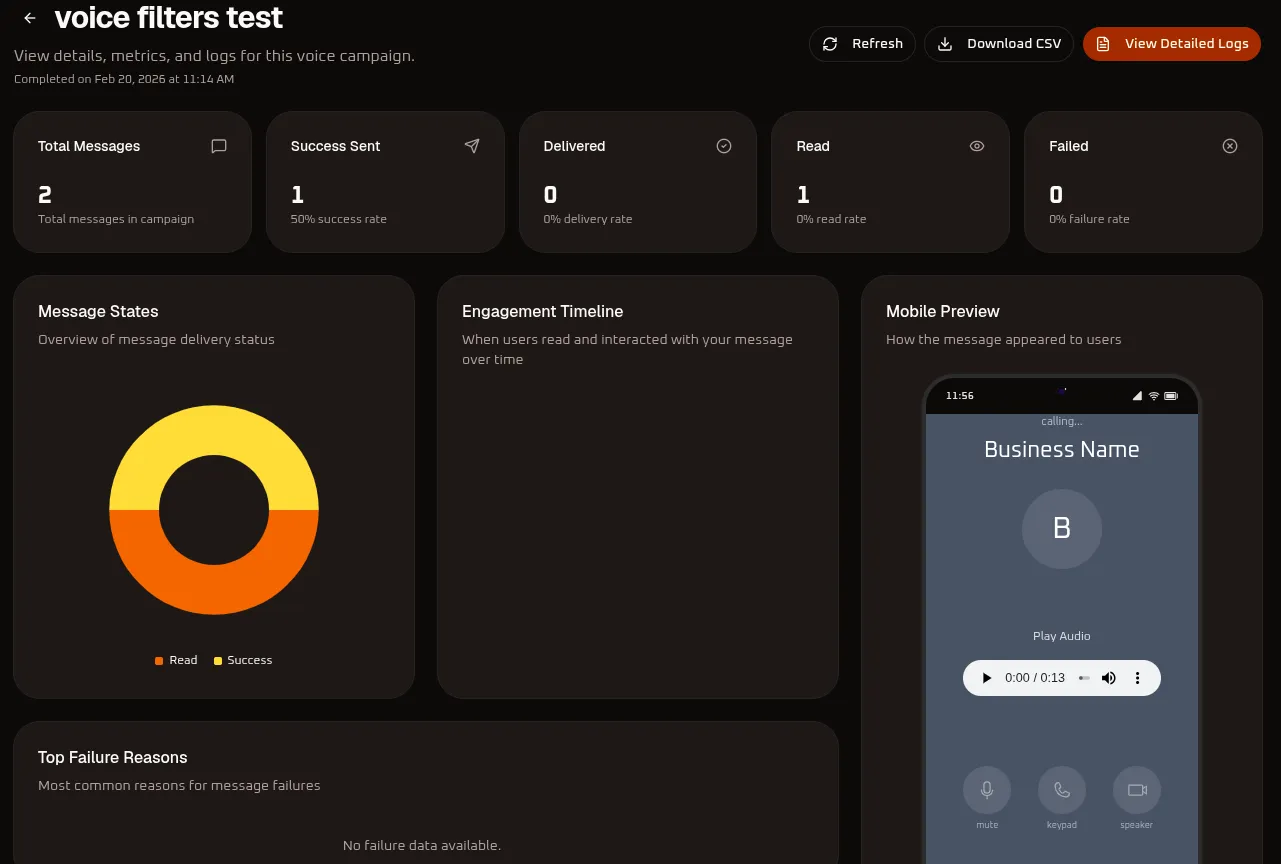Click the keypad button on the phone preview

click(1062, 790)
